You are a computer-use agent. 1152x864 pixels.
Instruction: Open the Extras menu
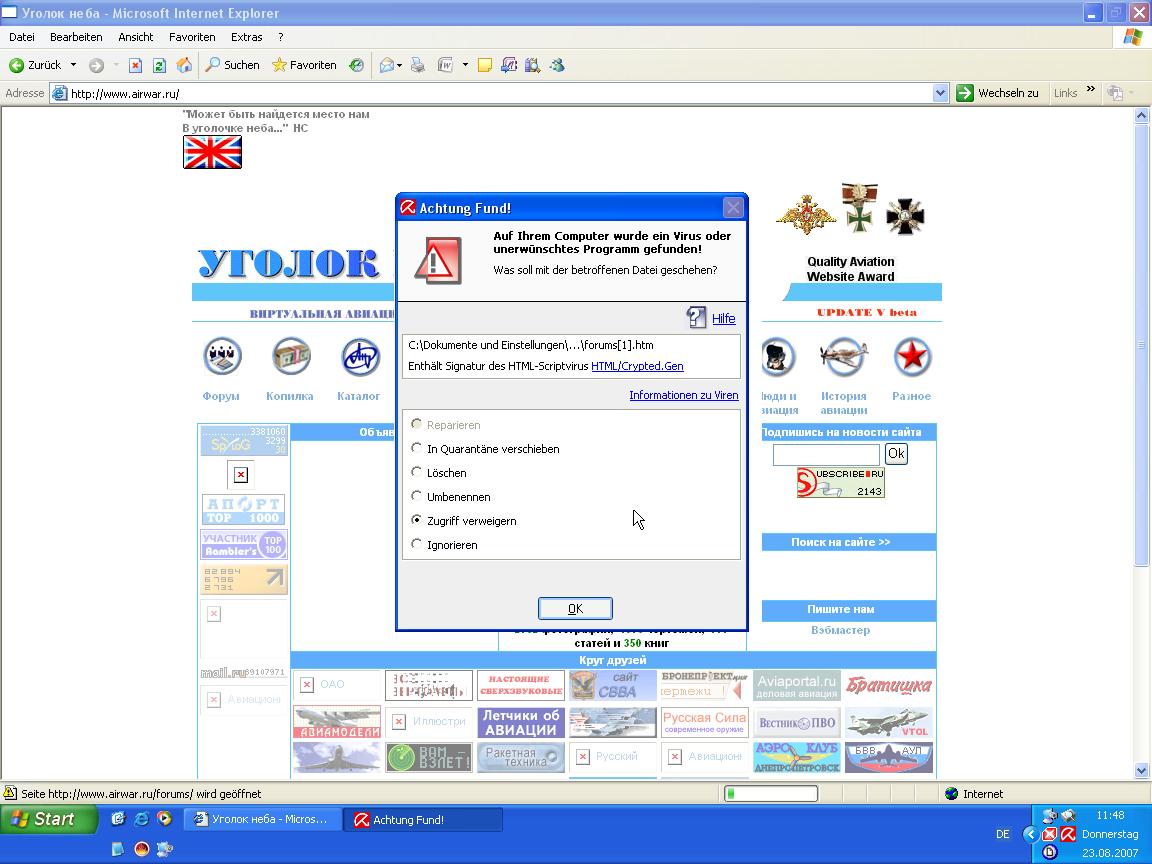click(247, 37)
